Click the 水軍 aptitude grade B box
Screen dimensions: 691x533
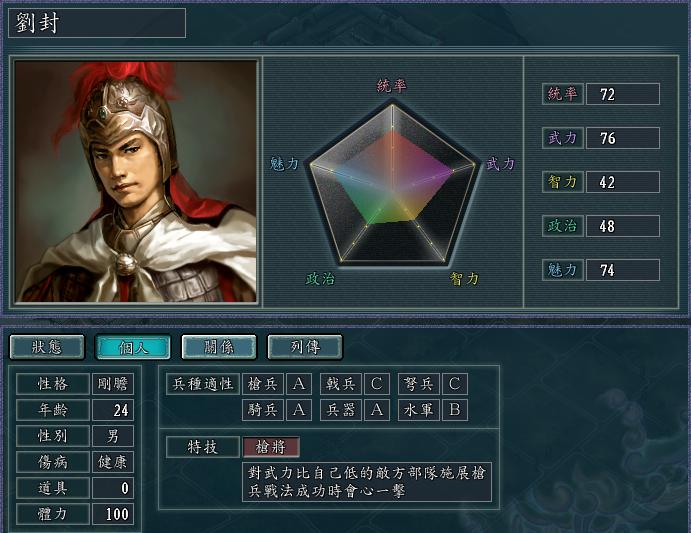pyautogui.click(x=454, y=410)
